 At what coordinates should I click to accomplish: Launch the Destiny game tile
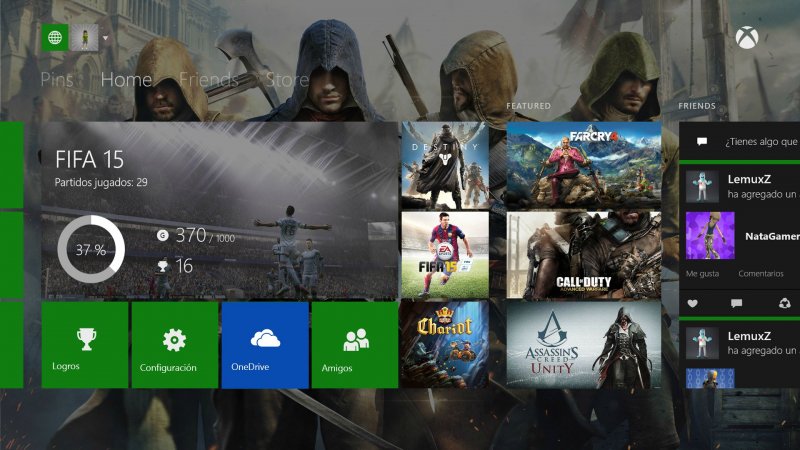445,165
